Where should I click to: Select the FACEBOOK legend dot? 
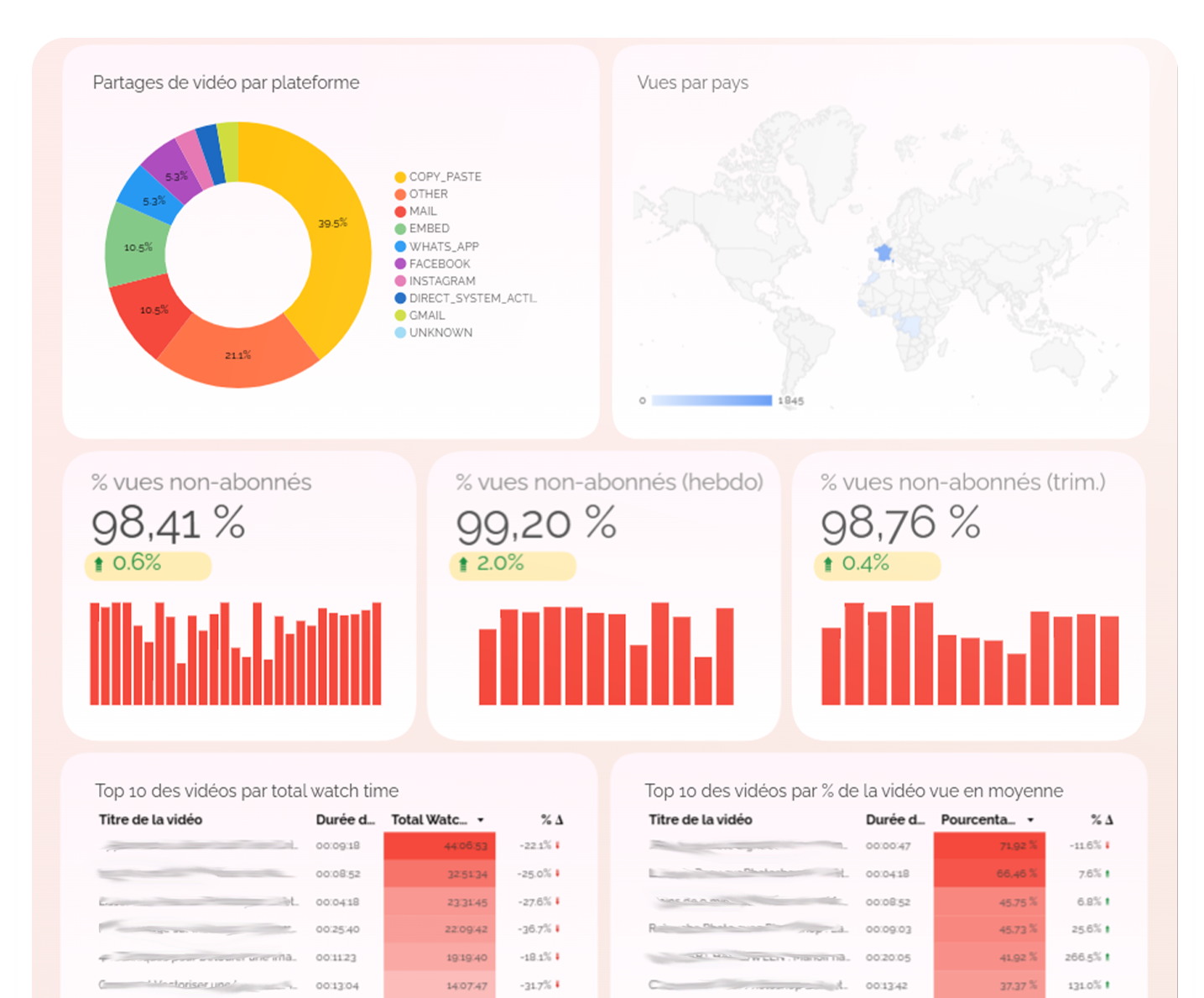point(401,264)
